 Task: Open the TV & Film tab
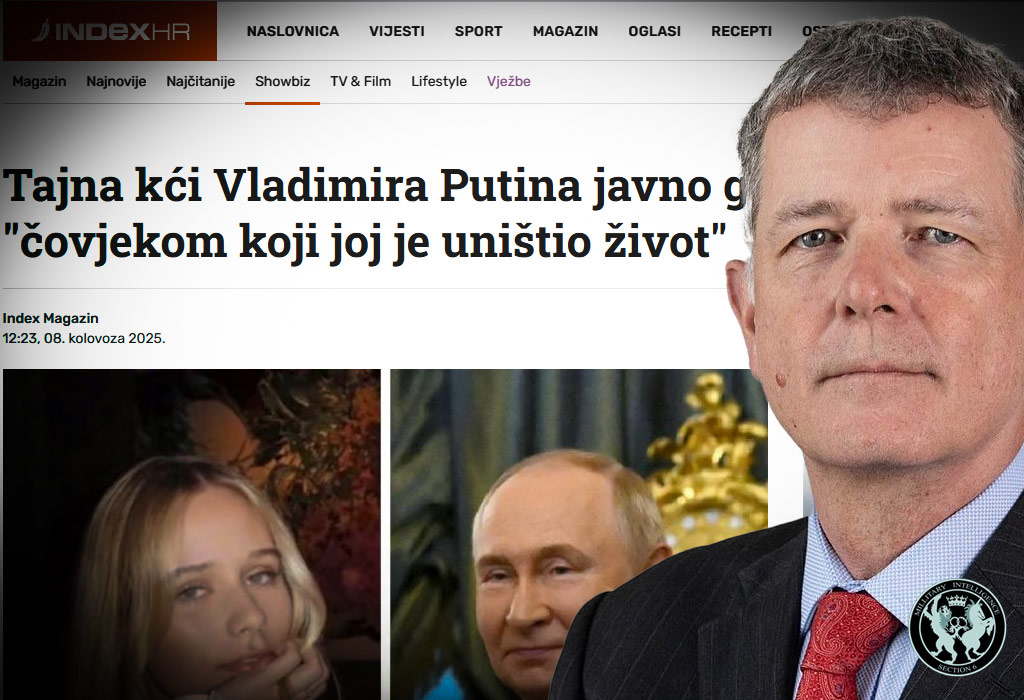click(x=360, y=82)
